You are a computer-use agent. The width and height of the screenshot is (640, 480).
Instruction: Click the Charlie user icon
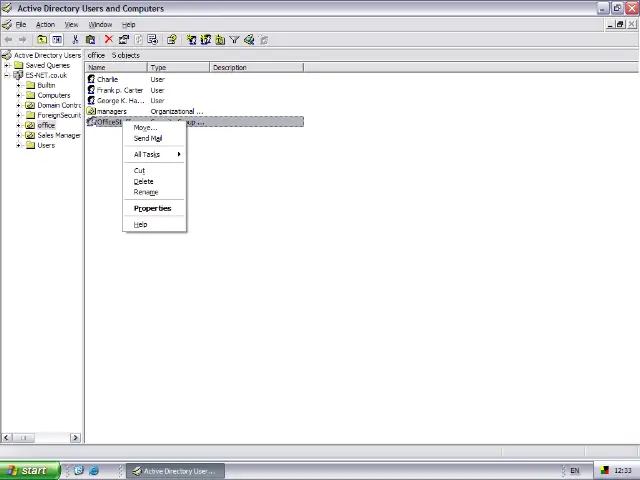pyautogui.click(x=91, y=79)
